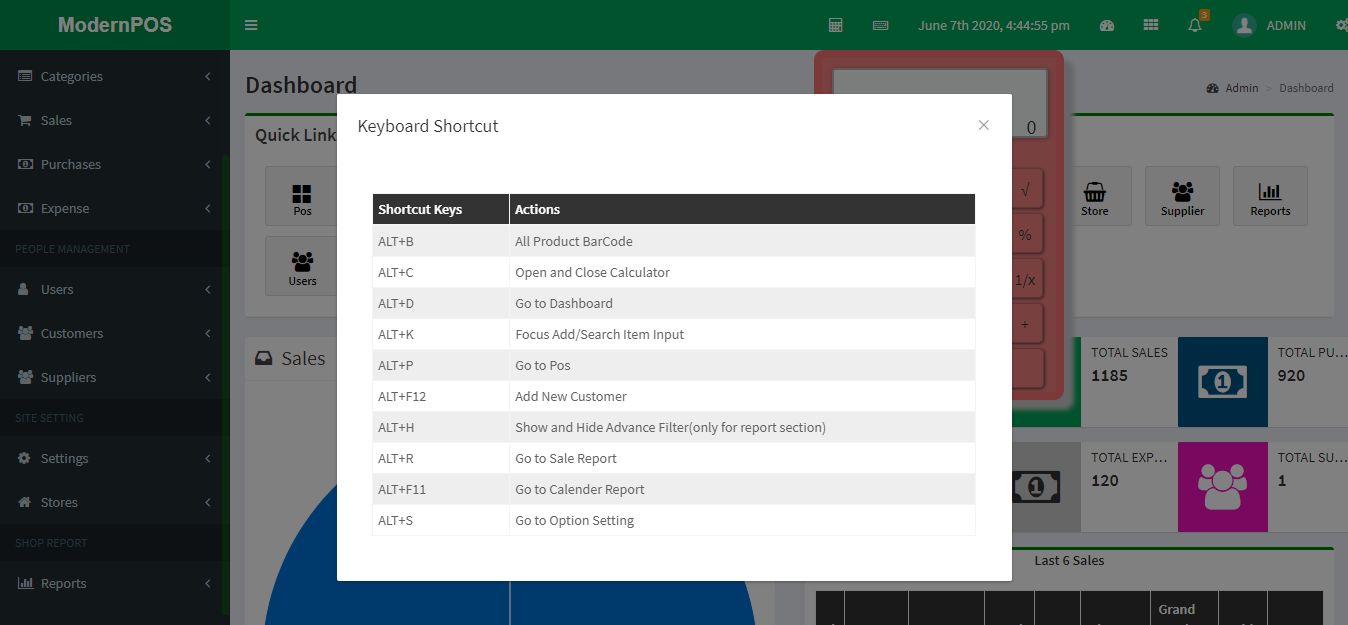Viewport: 1348px width, 625px height.
Task: Toggle the sidebar hamburger menu
Action: (251, 25)
